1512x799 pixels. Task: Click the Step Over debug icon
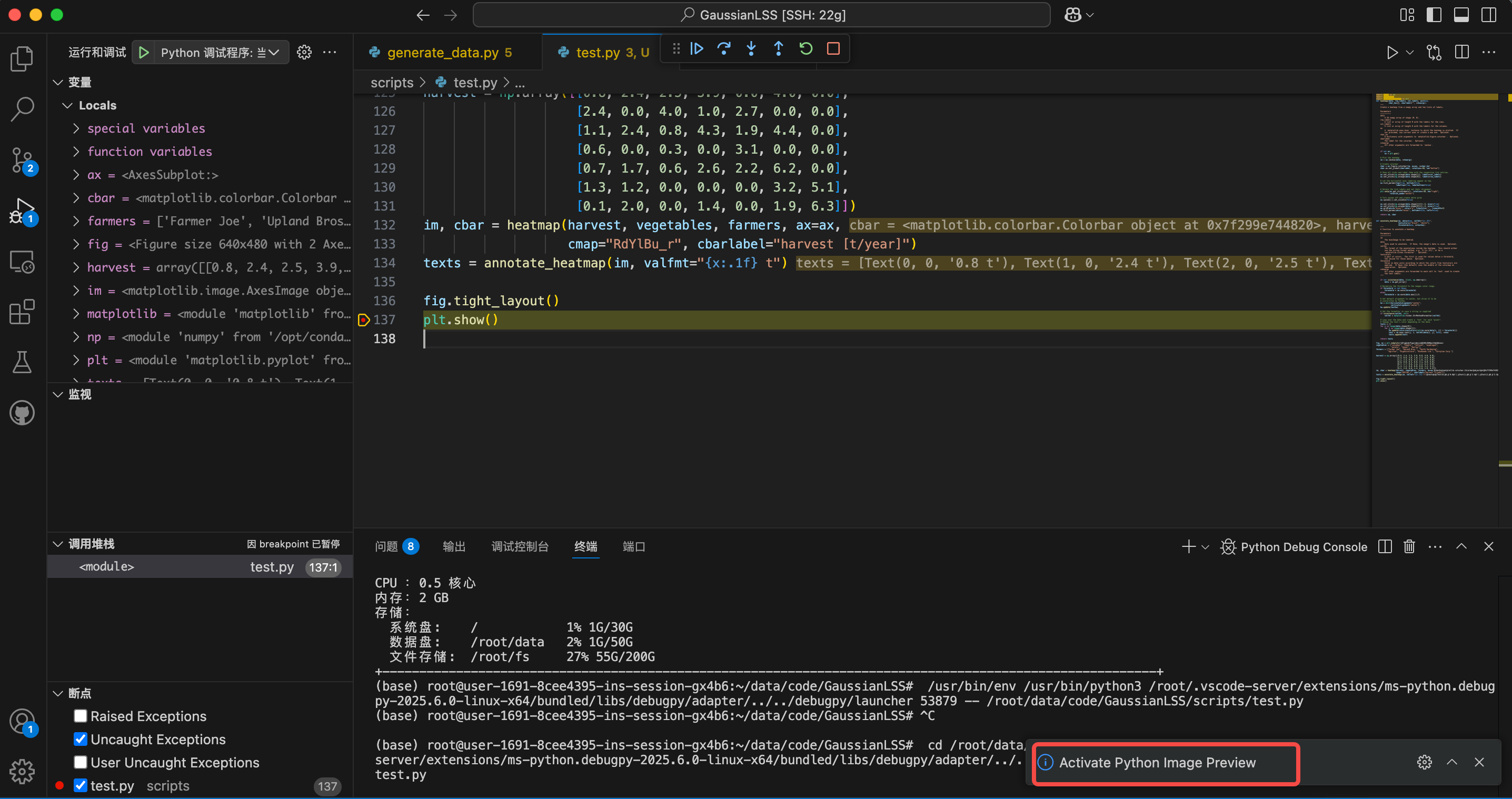pyautogui.click(x=724, y=49)
